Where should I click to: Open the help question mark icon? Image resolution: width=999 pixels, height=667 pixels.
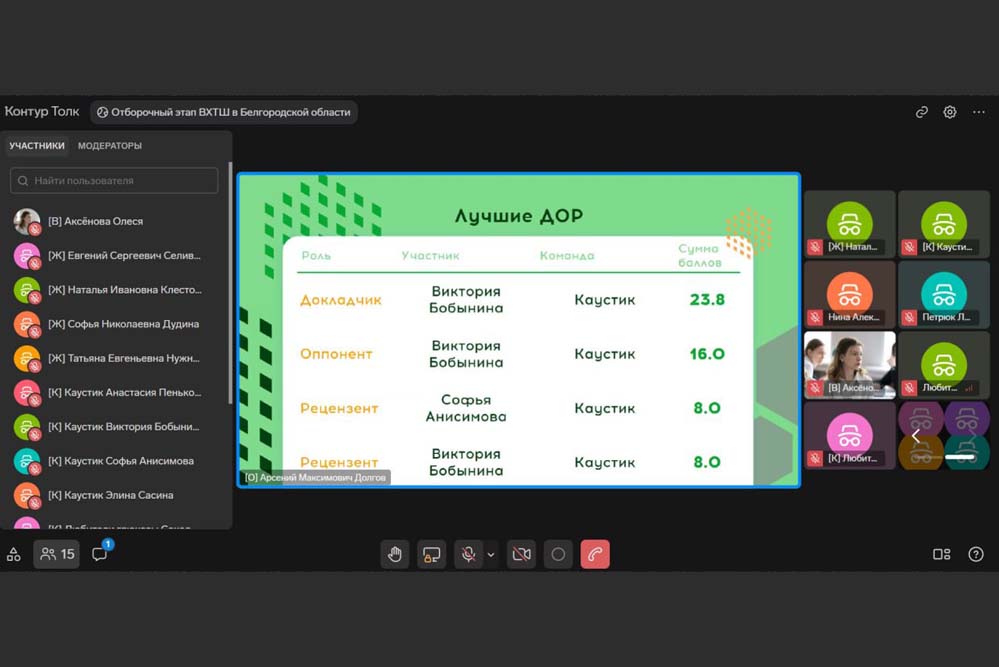pos(976,554)
